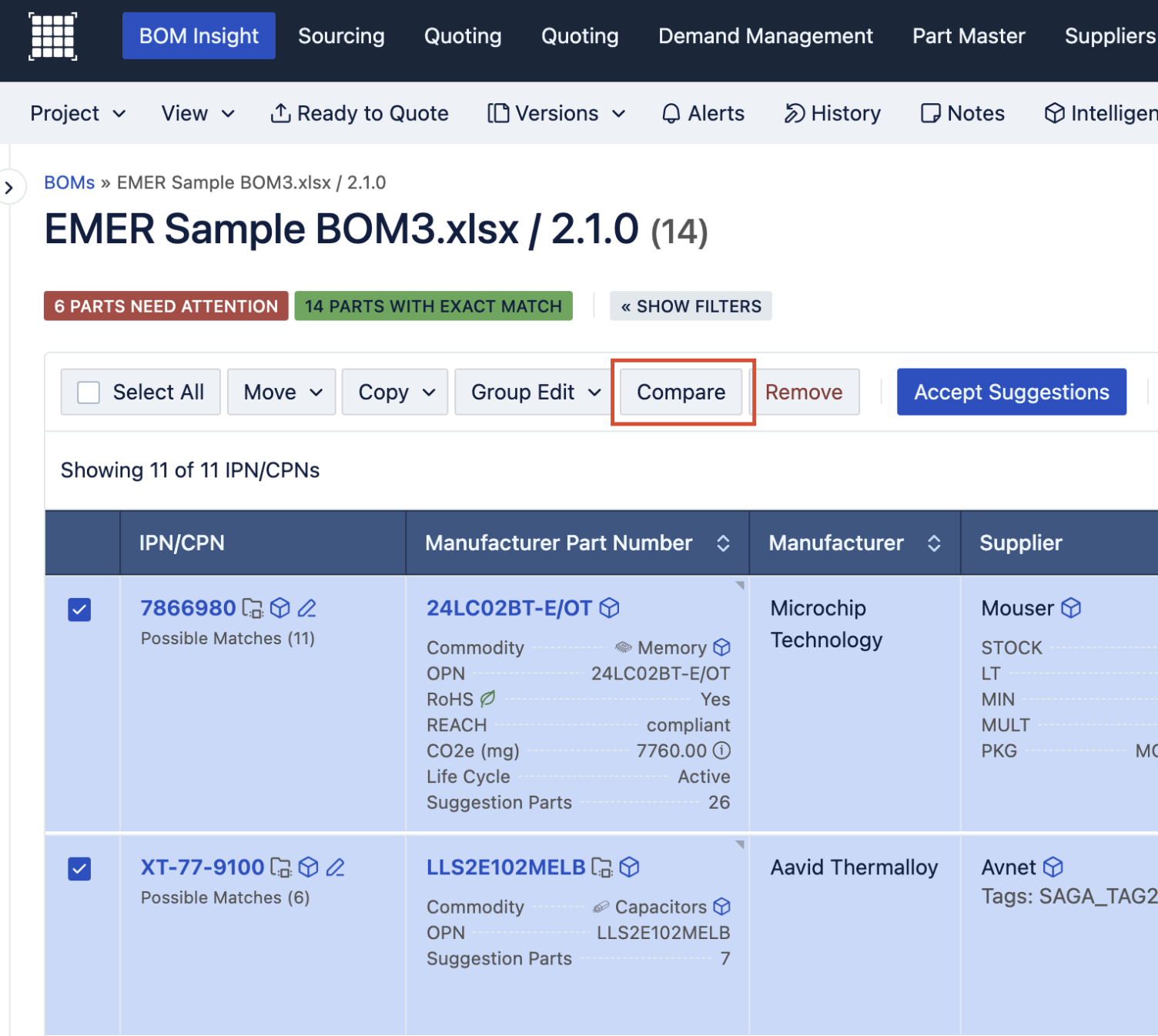Click the cube icon next to 24LC02BT-E/OT
Viewport: 1158px width, 1036px height.
pos(609,609)
